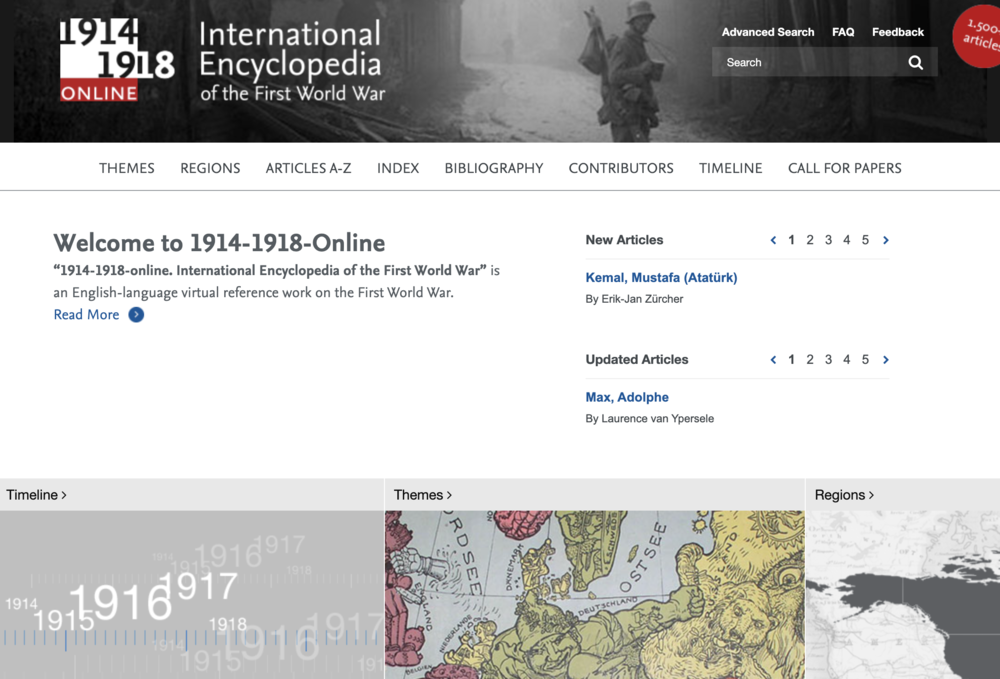Click Welcome to 1914-1918-Online heading

click(219, 243)
